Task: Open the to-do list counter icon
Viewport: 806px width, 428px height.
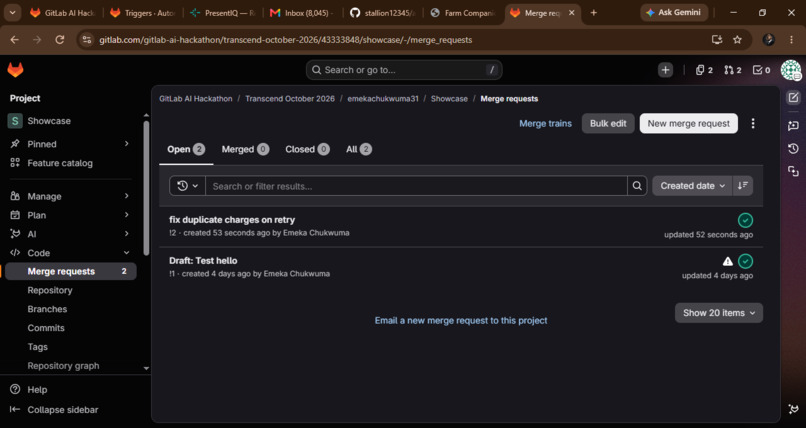Action: point(761,70)
